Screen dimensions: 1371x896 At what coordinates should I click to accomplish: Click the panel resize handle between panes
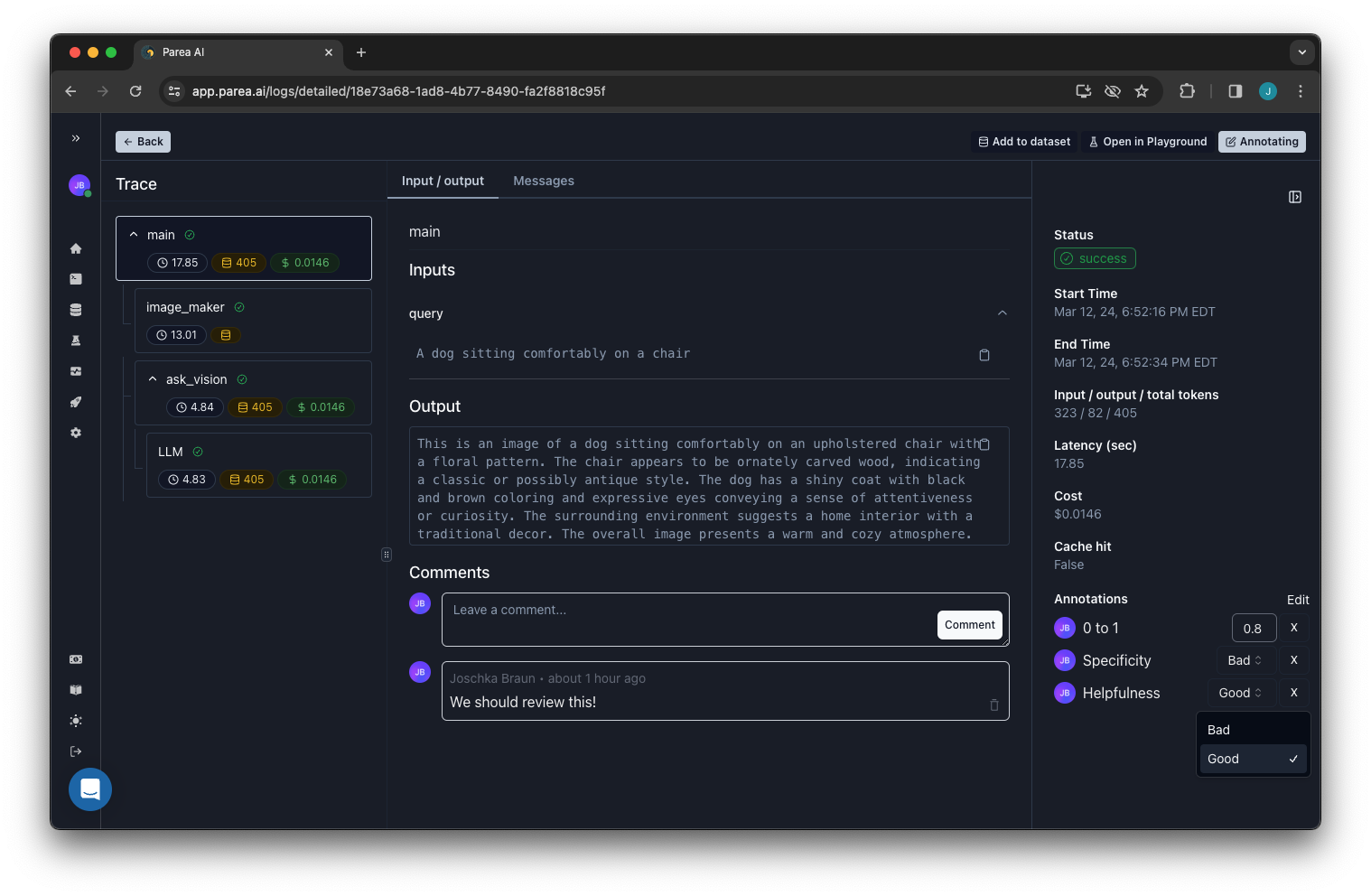[387, 555]
